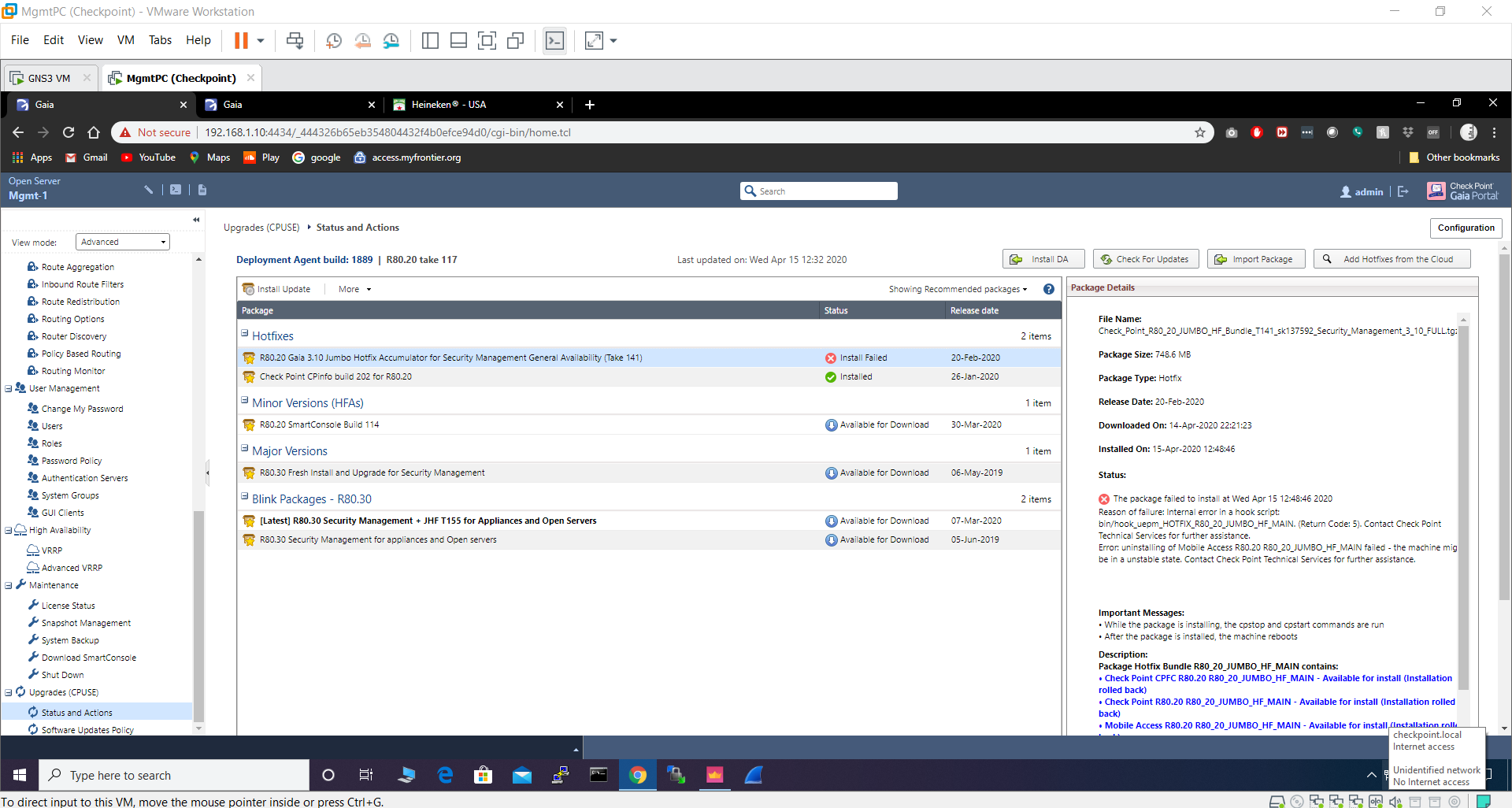Open the View mode Advanced dropdown
Image resolution: width=1512 pixels, height=808 pixels.
[x=122, y=242]
